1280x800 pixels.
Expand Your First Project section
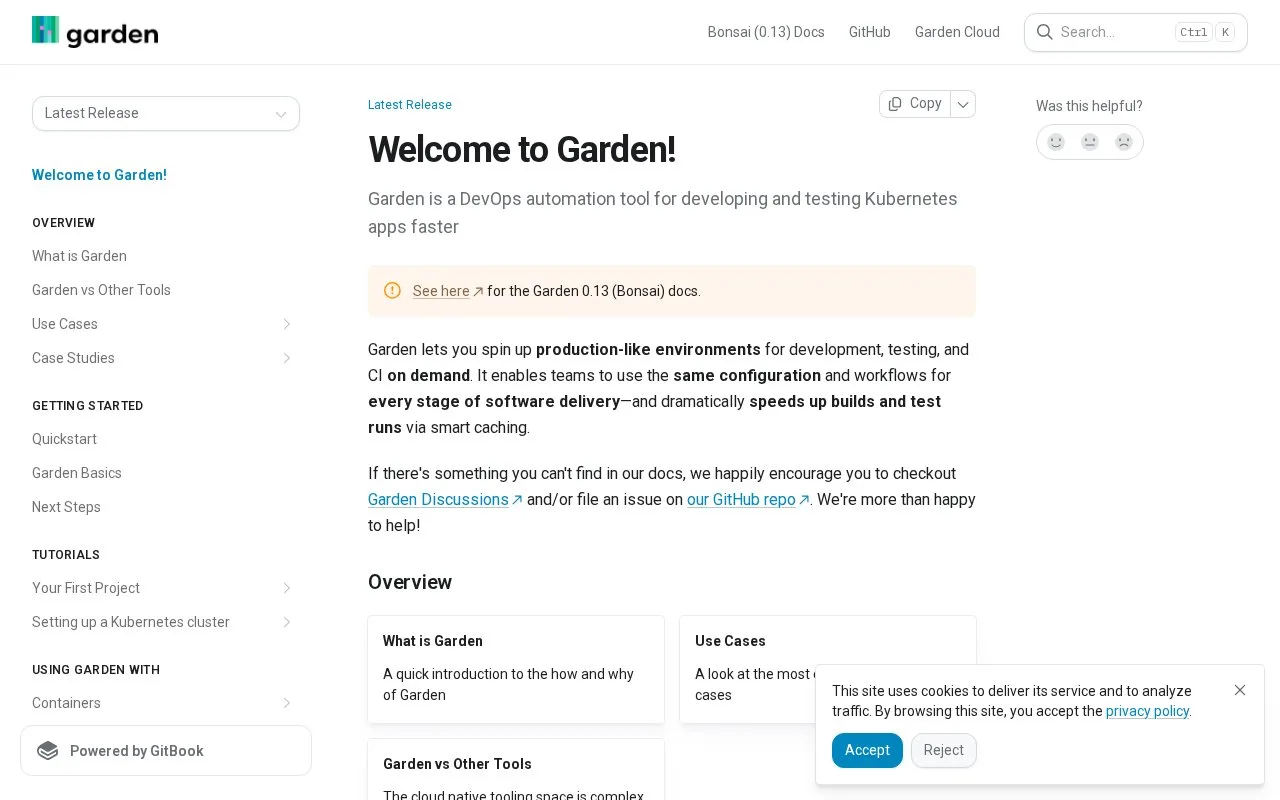coord(286,588)
